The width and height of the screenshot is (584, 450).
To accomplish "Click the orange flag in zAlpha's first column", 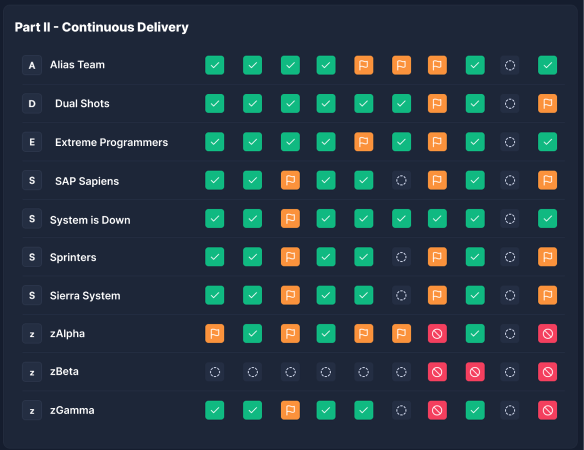I will point(215,333).
